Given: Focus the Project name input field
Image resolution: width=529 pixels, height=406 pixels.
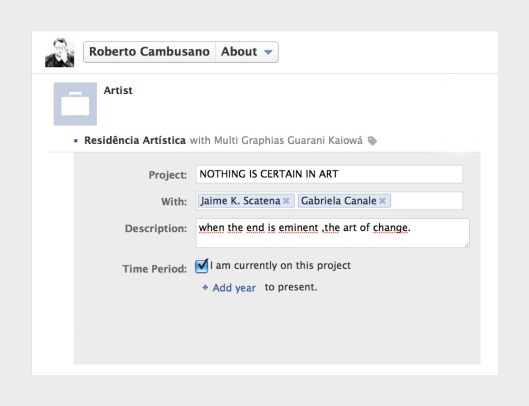Looking at the screenshot, I should tap(329, 174).
